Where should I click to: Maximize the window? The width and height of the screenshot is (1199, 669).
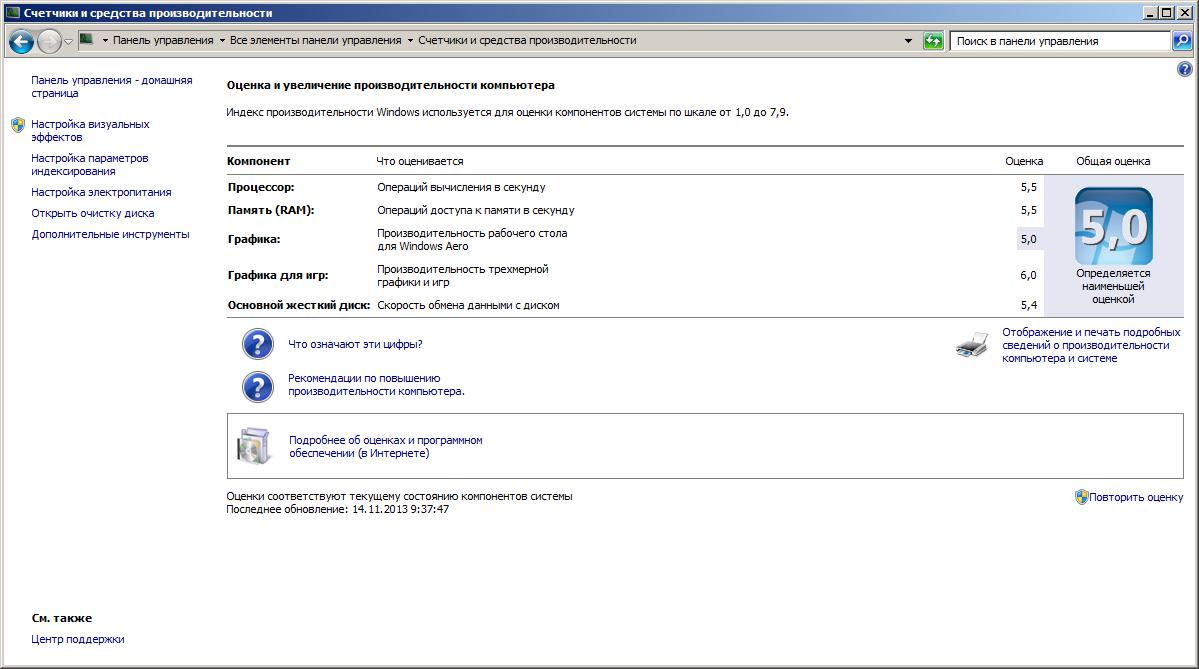coord(1166,13)
